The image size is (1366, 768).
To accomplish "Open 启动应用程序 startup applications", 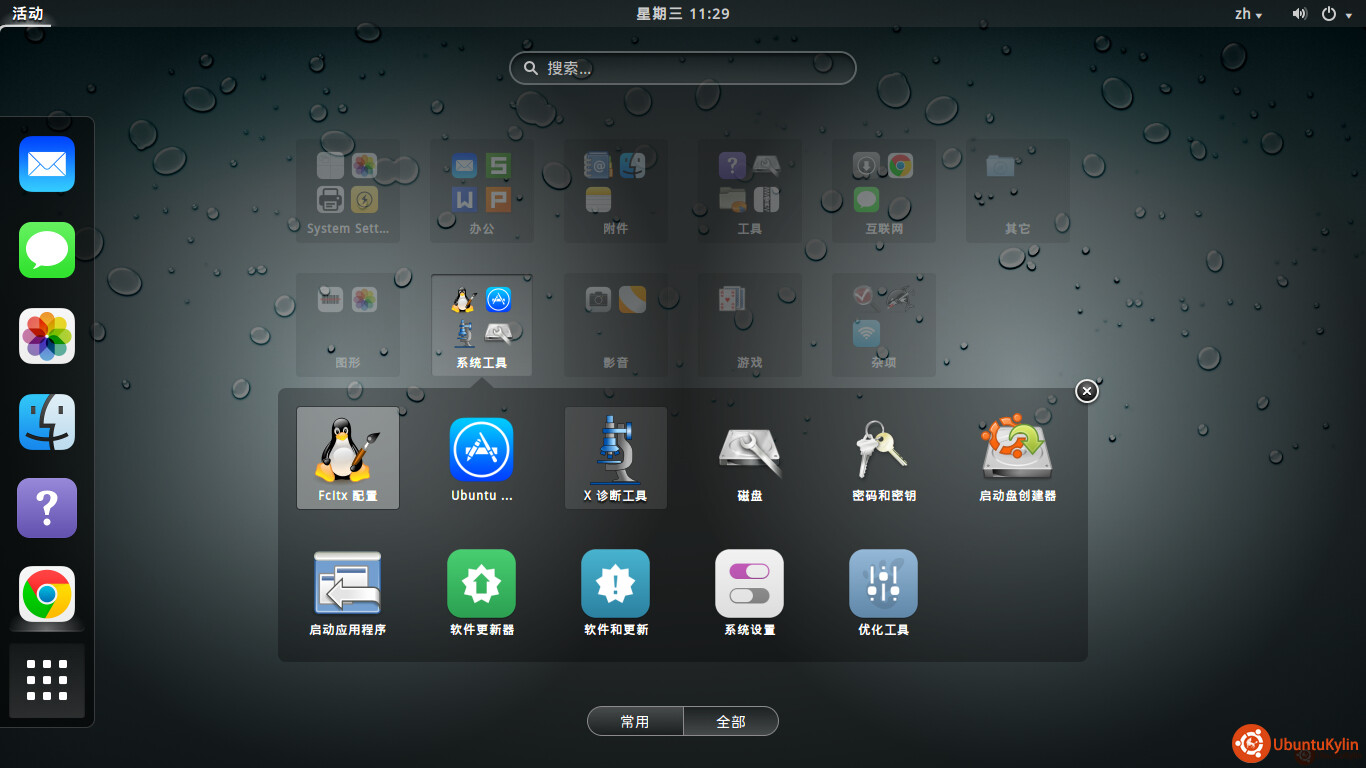I will point(347,592).
